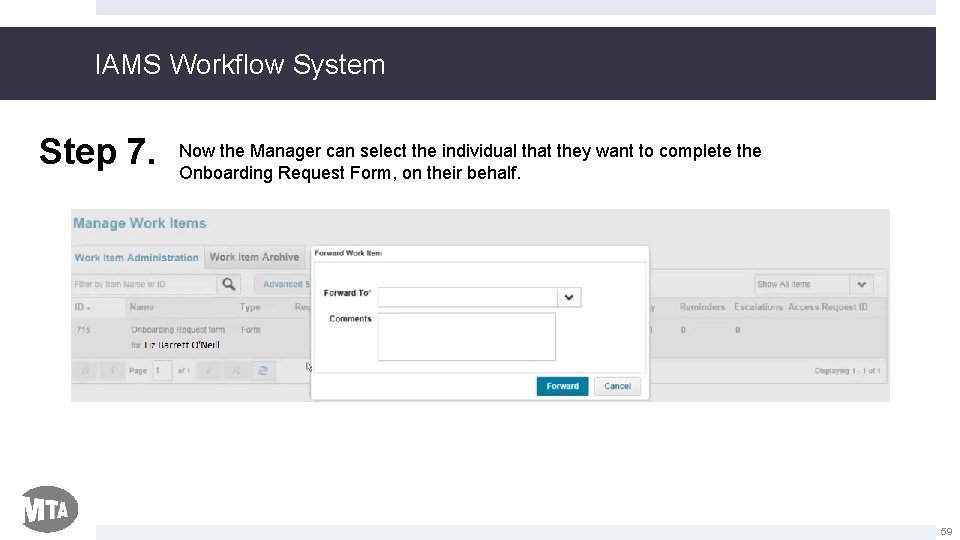Go to previous page arrow
960x540 pixels.
pyautogui.click(x=112, y=370)
